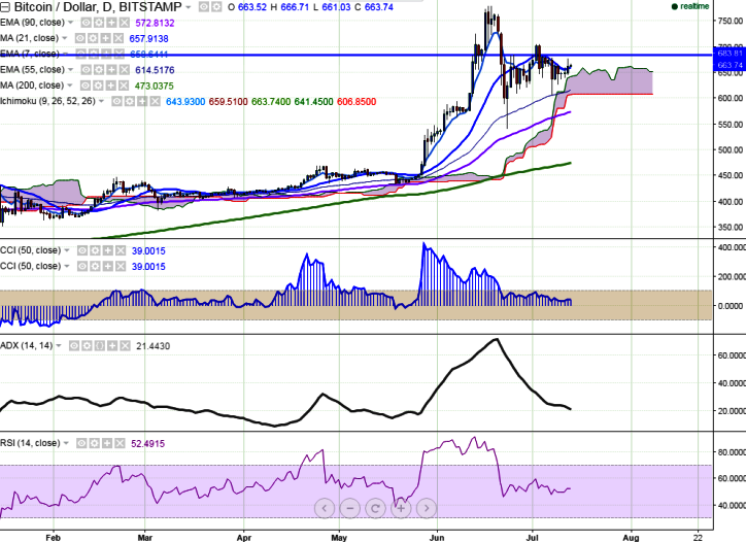This screenshot has width=746, height=542.
Task: Hide first CCI (50, close) with eye icon
Action: tap(82, 251)
